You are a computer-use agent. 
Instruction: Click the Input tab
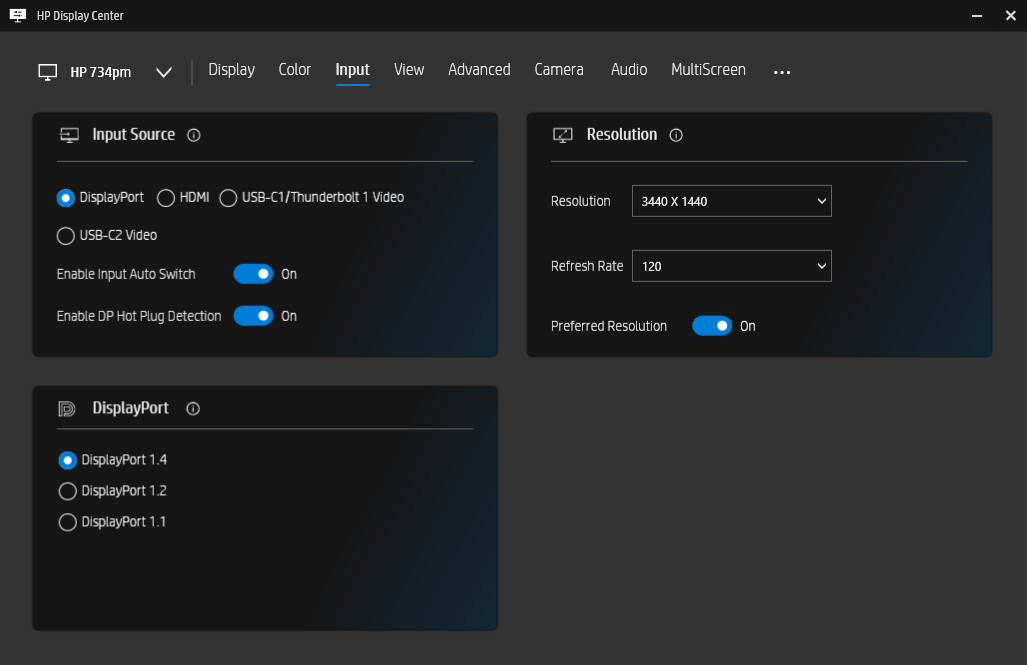[x=352, y=70]
